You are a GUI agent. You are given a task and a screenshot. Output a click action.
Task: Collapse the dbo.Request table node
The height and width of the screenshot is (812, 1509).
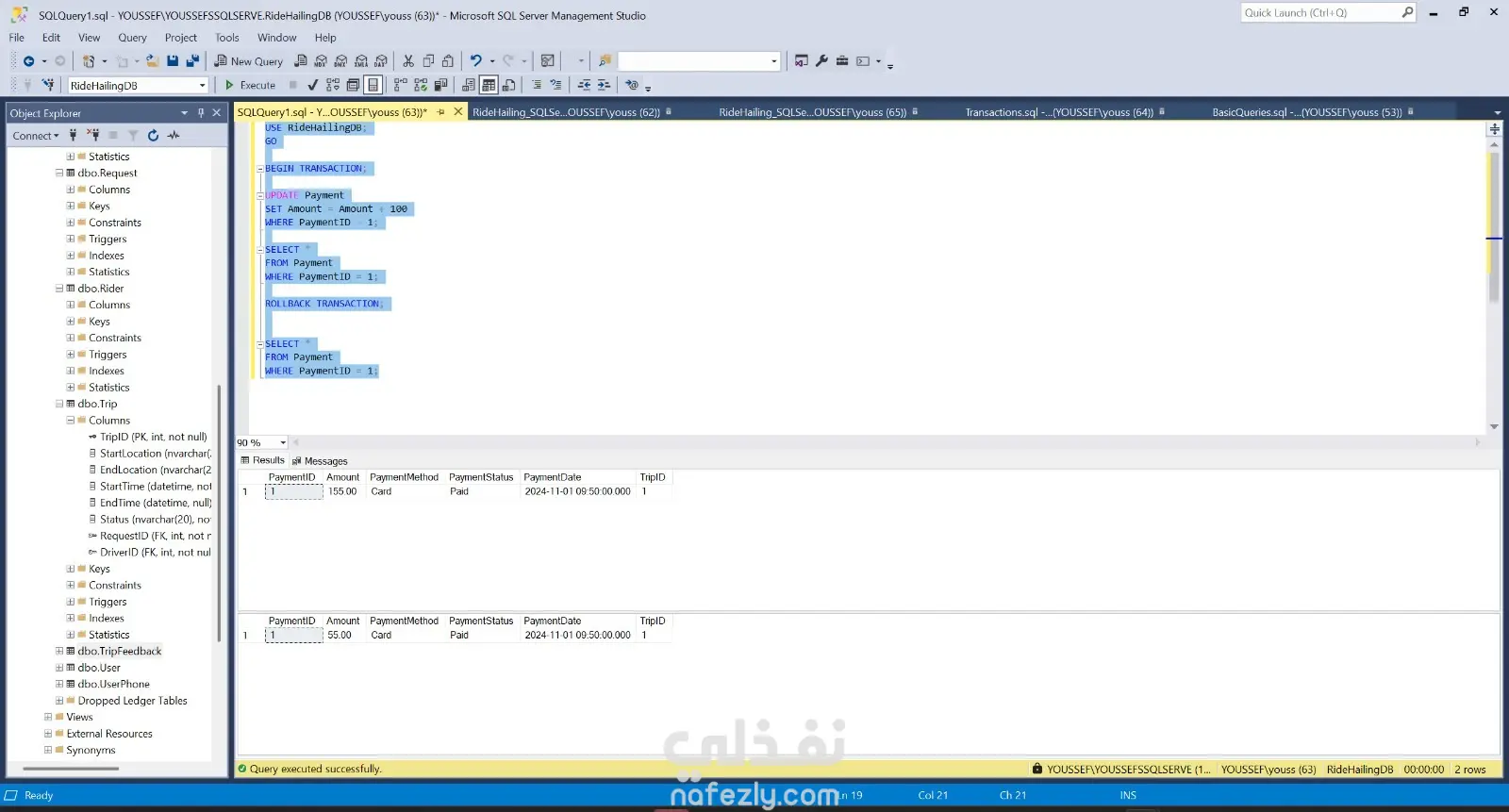click(x=59, y=174)
